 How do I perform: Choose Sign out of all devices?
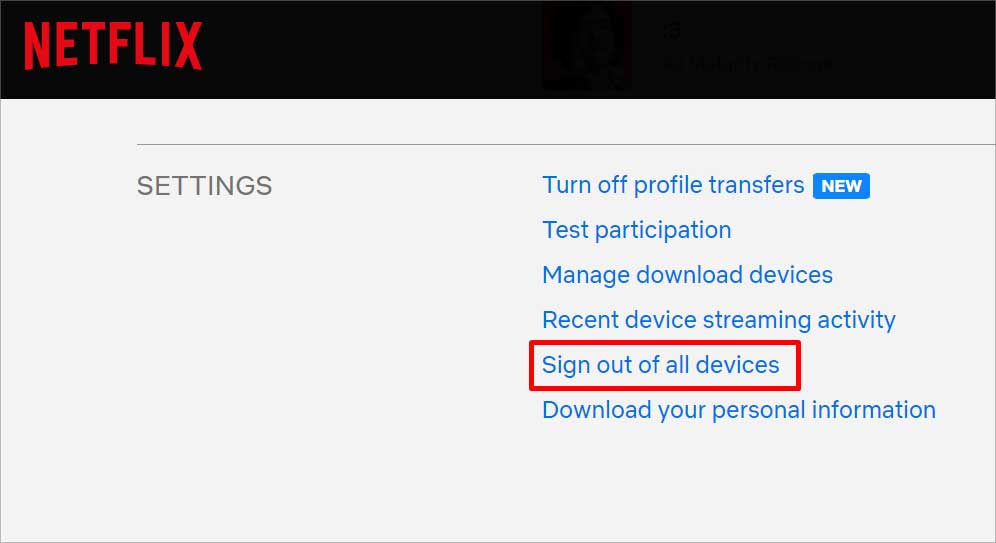pos(661,365)
